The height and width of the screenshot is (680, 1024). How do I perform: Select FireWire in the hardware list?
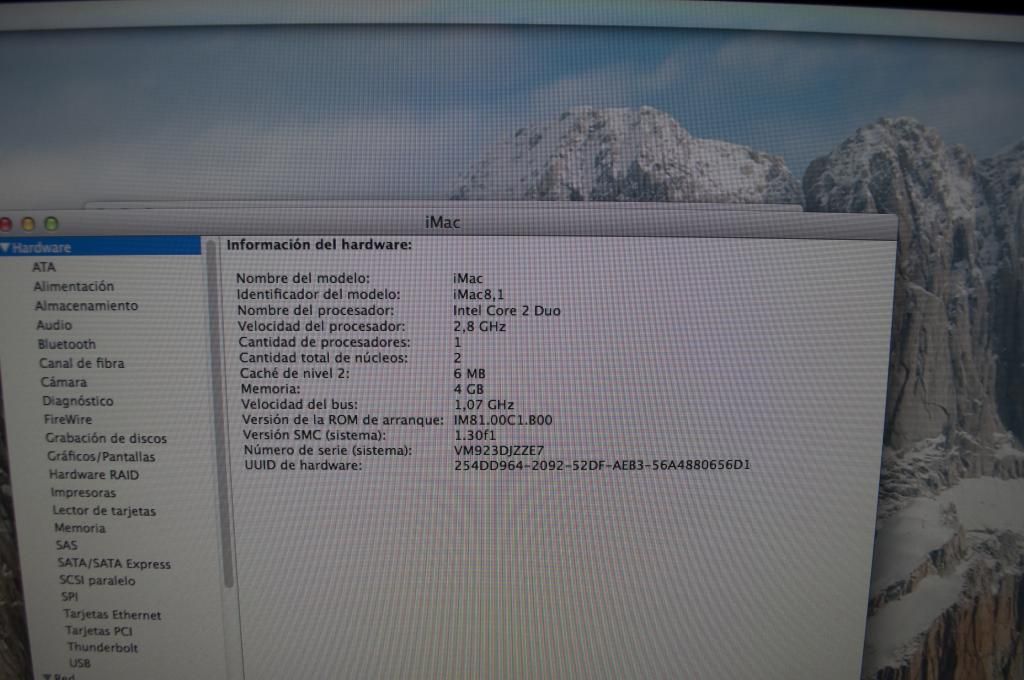click(68, 419)
